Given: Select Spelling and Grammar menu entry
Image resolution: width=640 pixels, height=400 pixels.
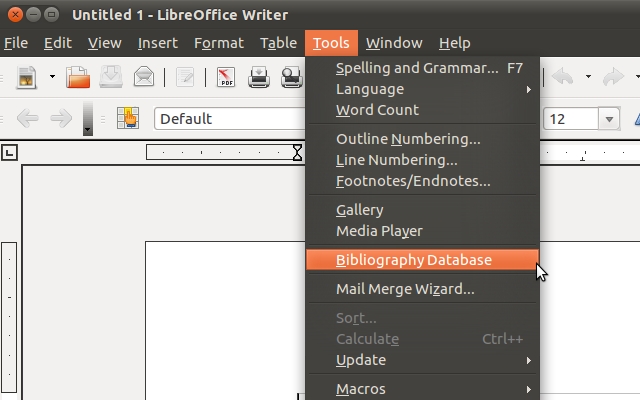Looking at the screenshot, I should [x=422, y=68].
